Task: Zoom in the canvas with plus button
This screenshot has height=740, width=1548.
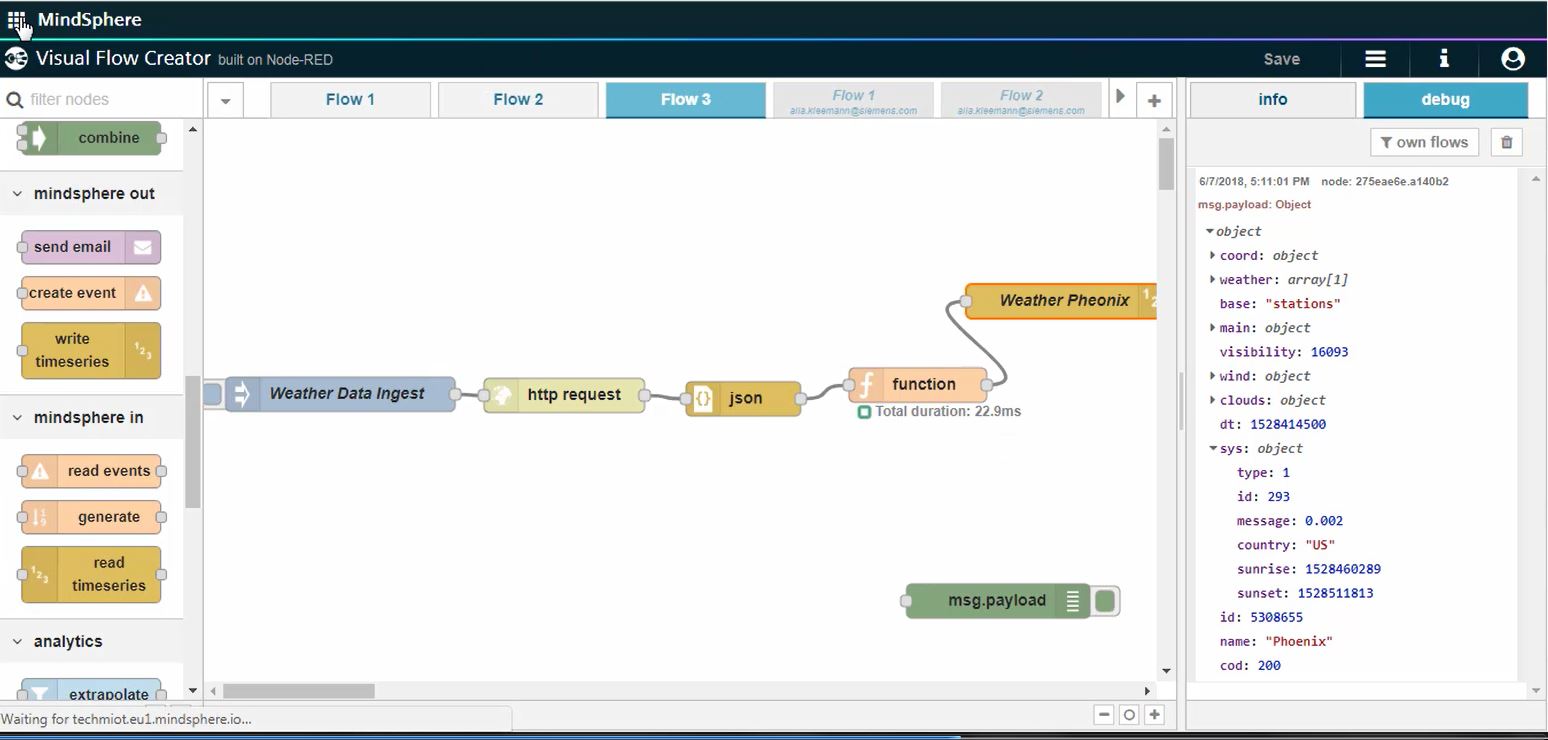Action: [x=1154, y=714]
